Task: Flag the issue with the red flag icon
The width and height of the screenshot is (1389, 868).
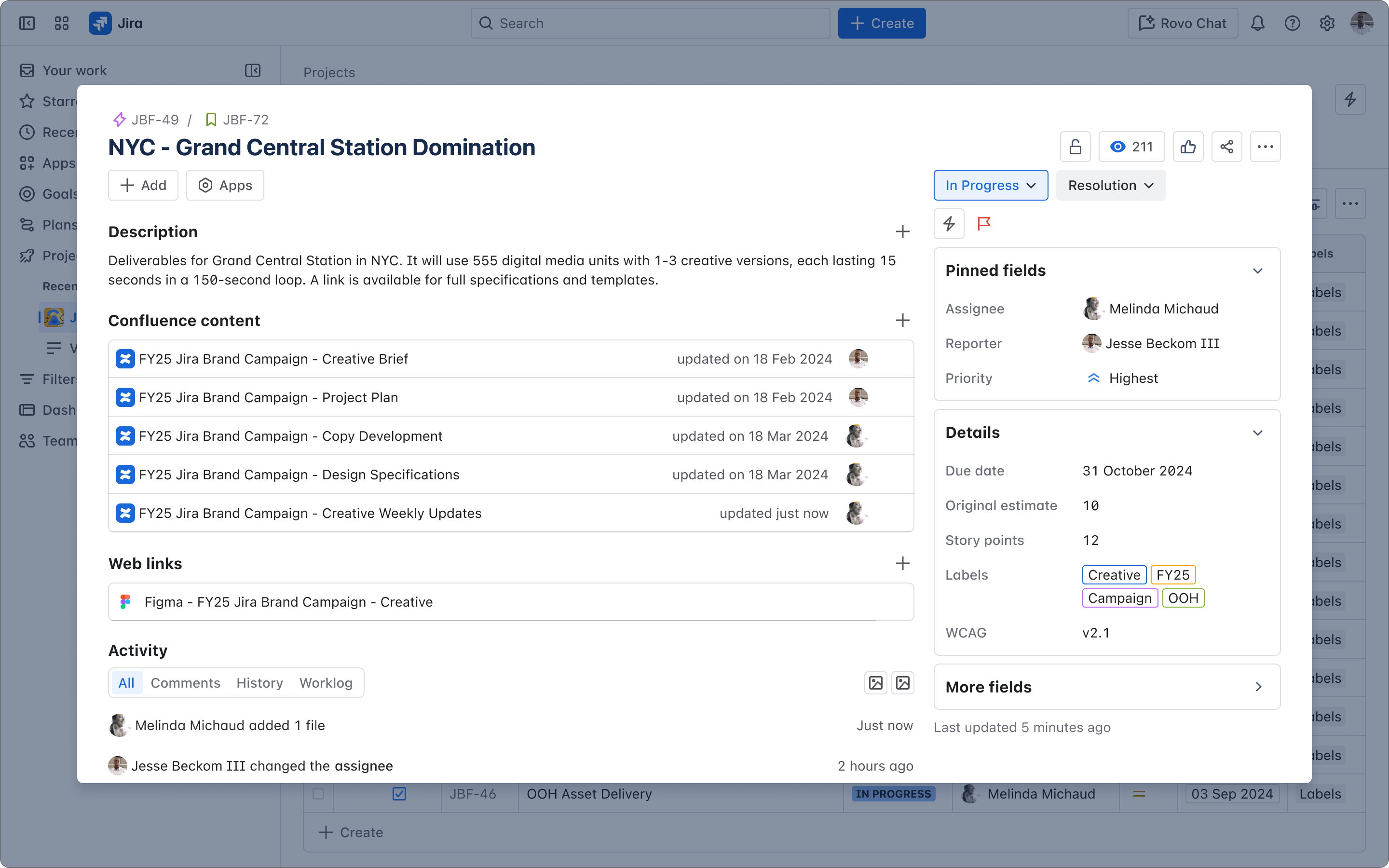Action: click(984, 224)
